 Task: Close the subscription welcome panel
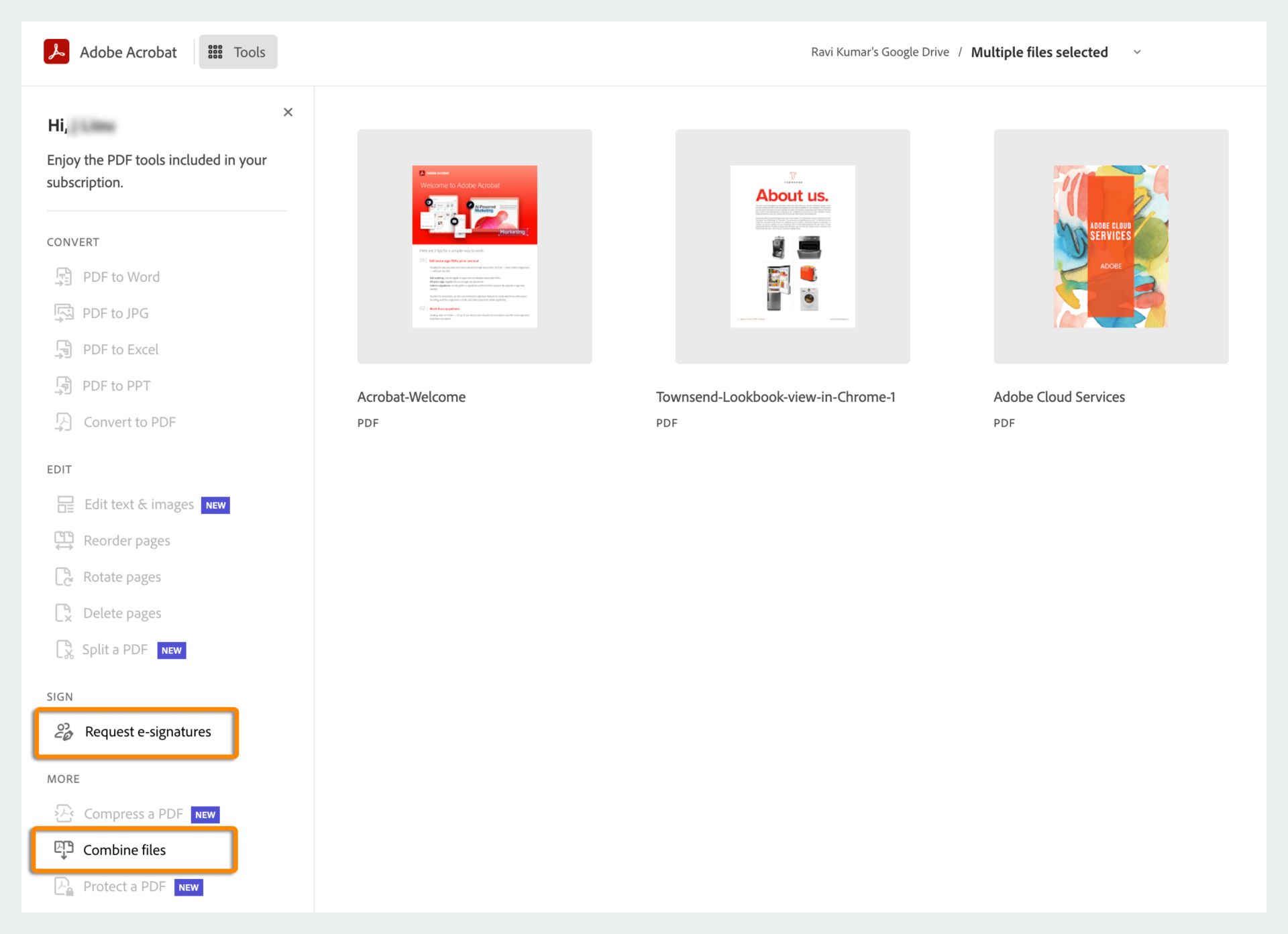point(288,112)
